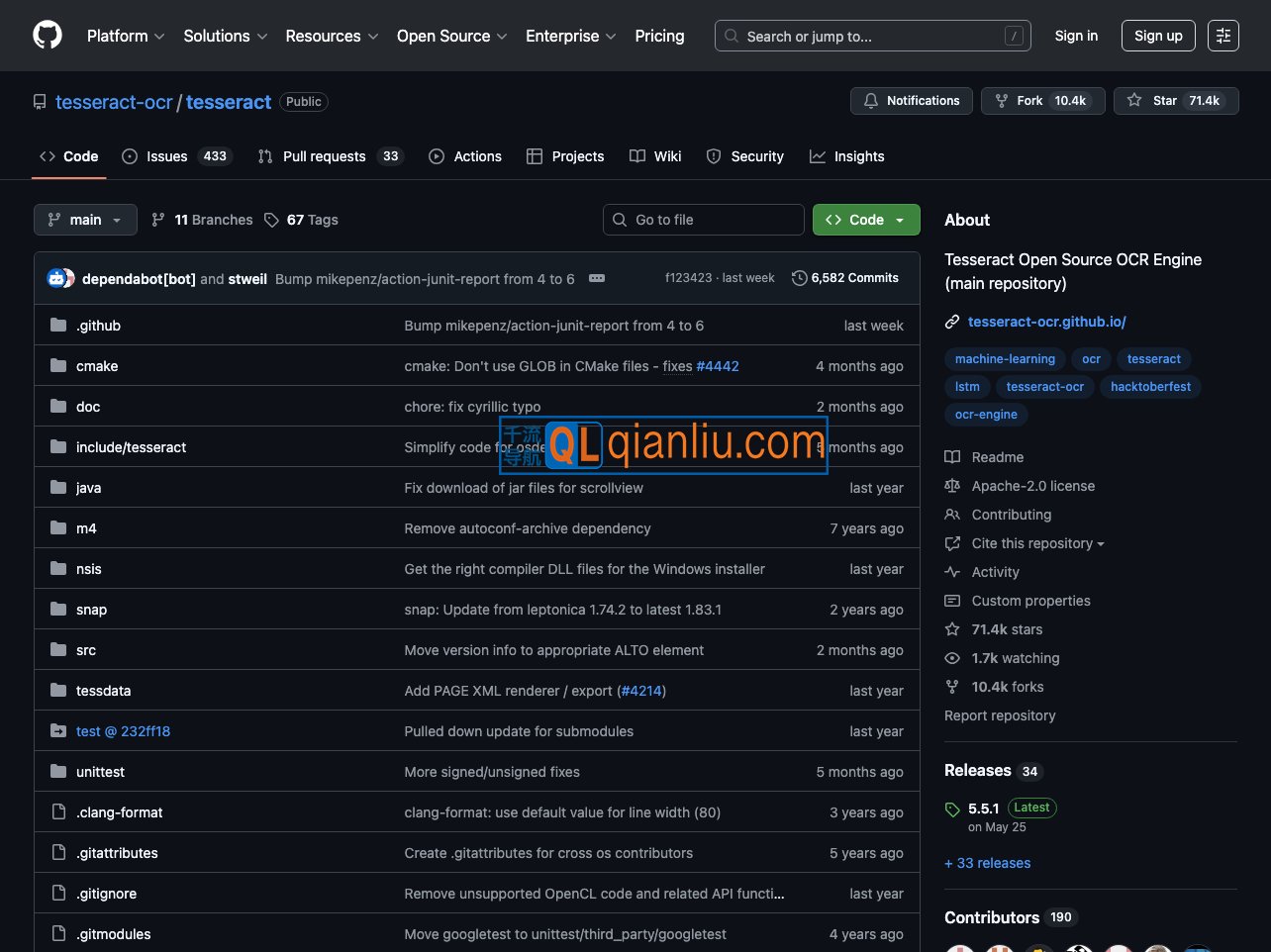
Task: Click the GitHub logo icon
Action: point(48,36)
